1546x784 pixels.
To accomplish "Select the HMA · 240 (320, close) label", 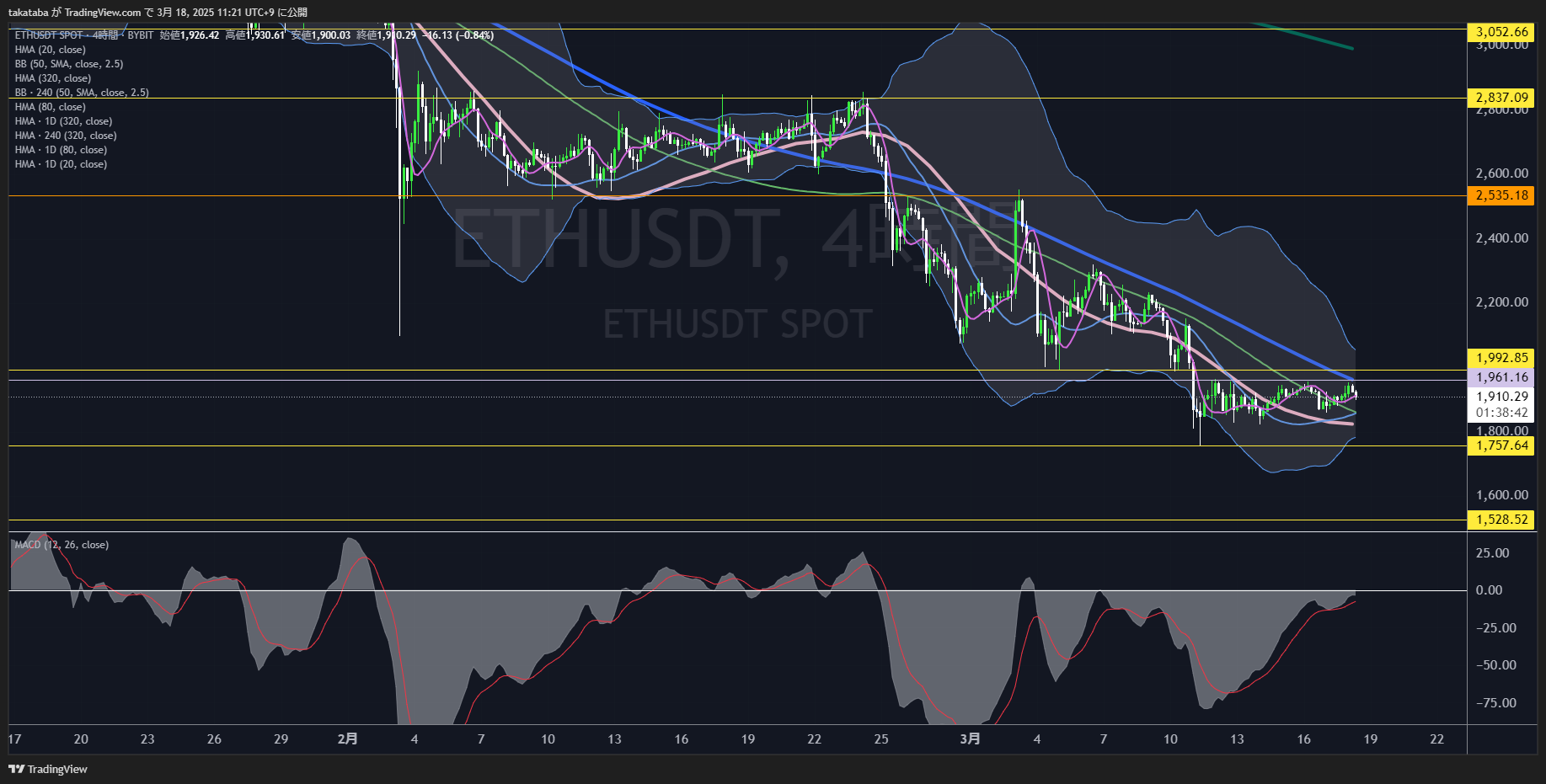I will click(x=66, y=136).
